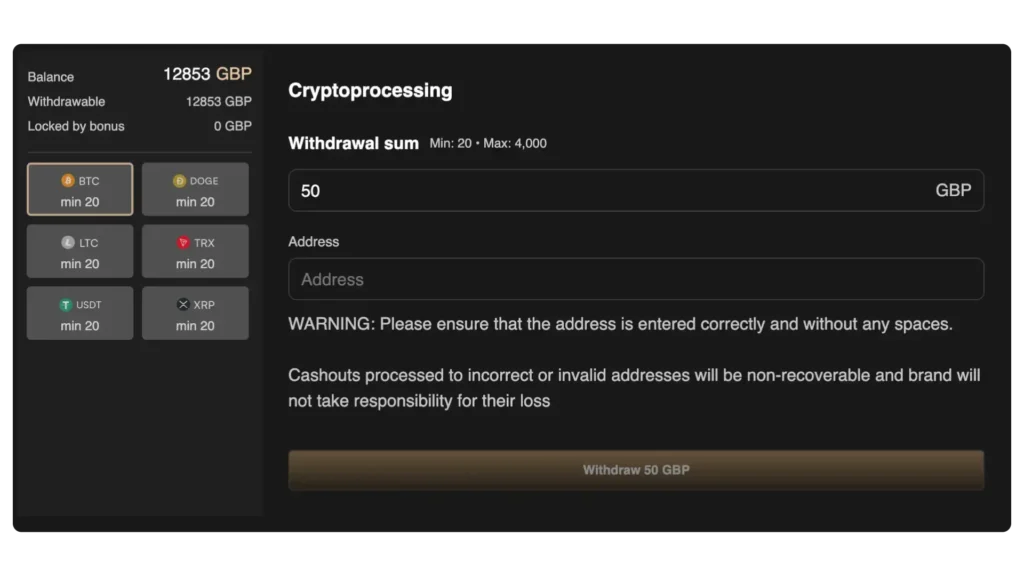This screenshot has width=1024, height=576.
Task: Switch the withdrawal method to LTC
Action: tap(79, 250)
